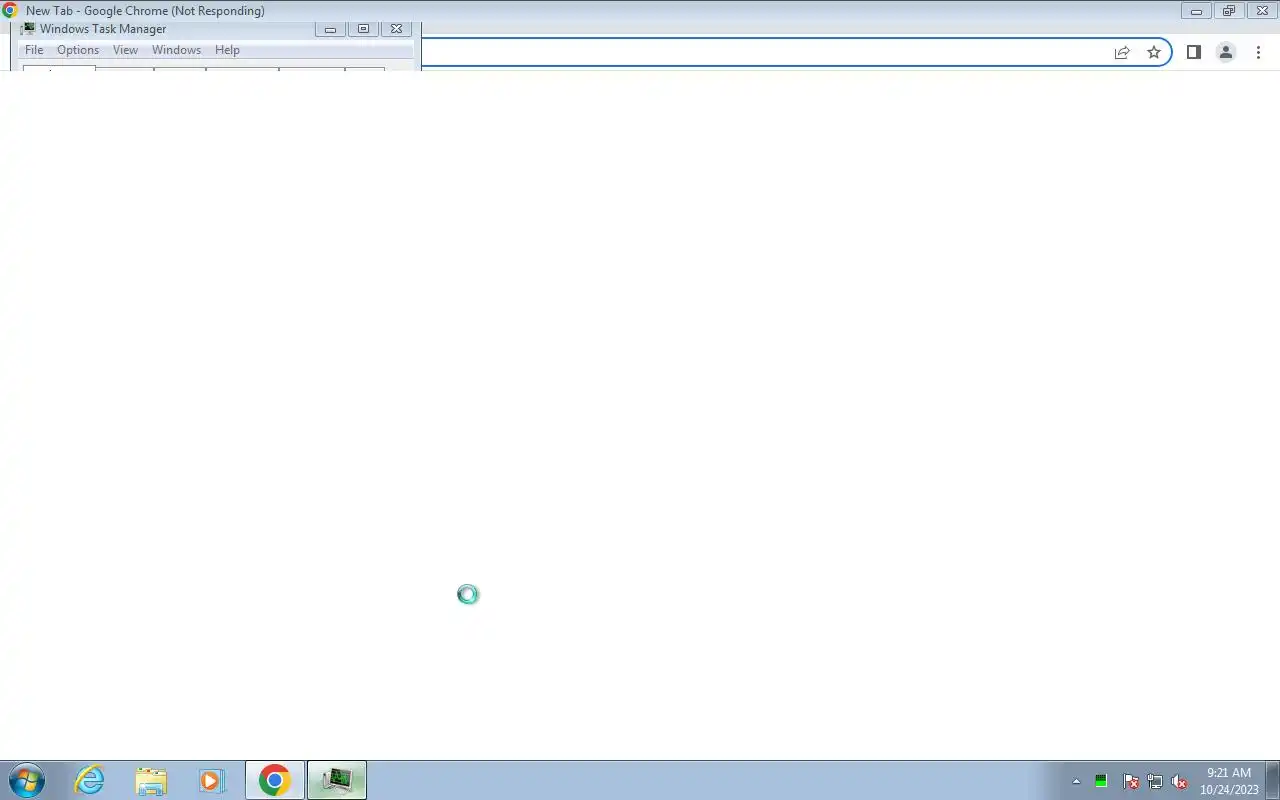Image resolution: width=1280 pixels, height=800 pixels.
Task: Open Task Manager Options menu
Action: coord(78,50)
